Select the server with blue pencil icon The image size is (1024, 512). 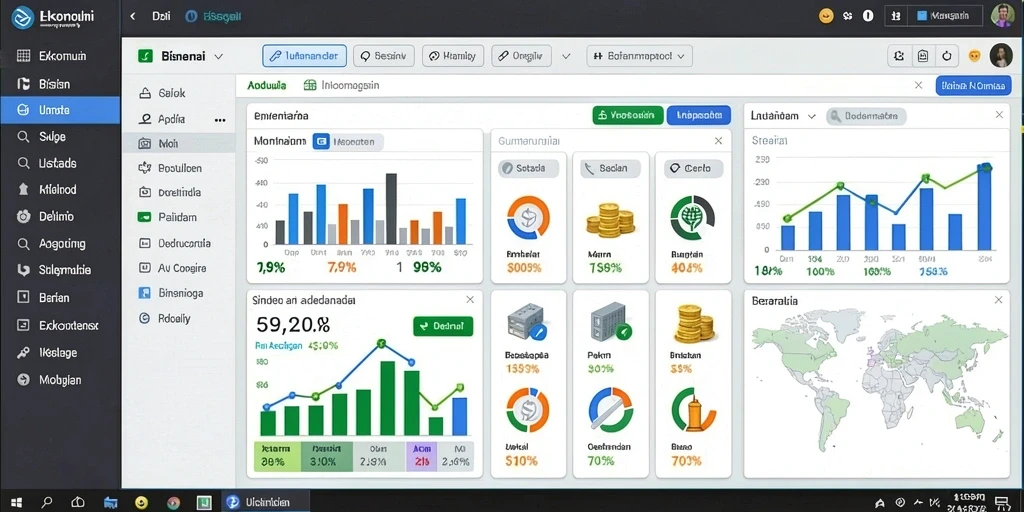pos(528,322)
